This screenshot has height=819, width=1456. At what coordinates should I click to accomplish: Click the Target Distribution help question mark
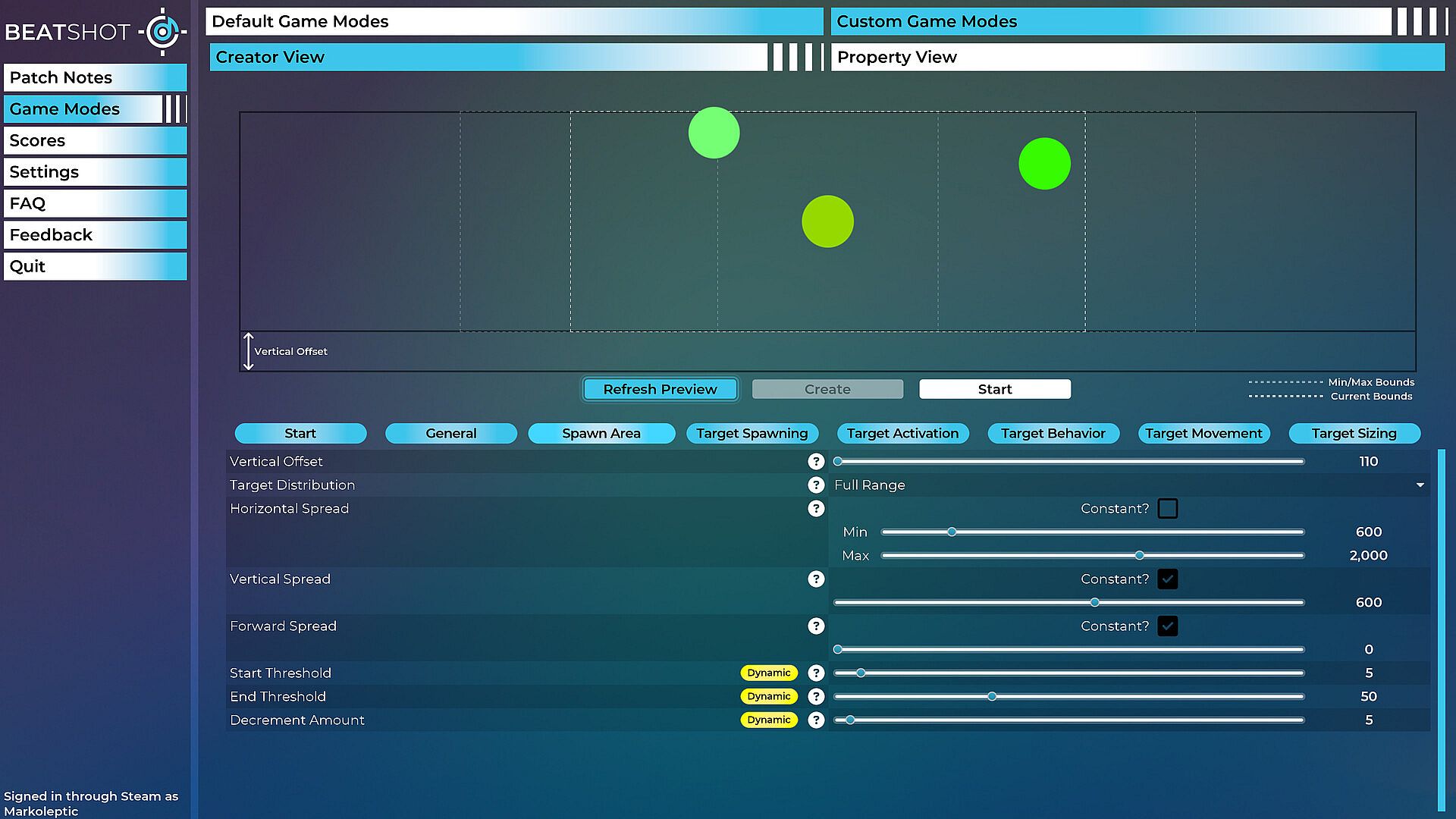pyautogui.click(x=816, y=485)
